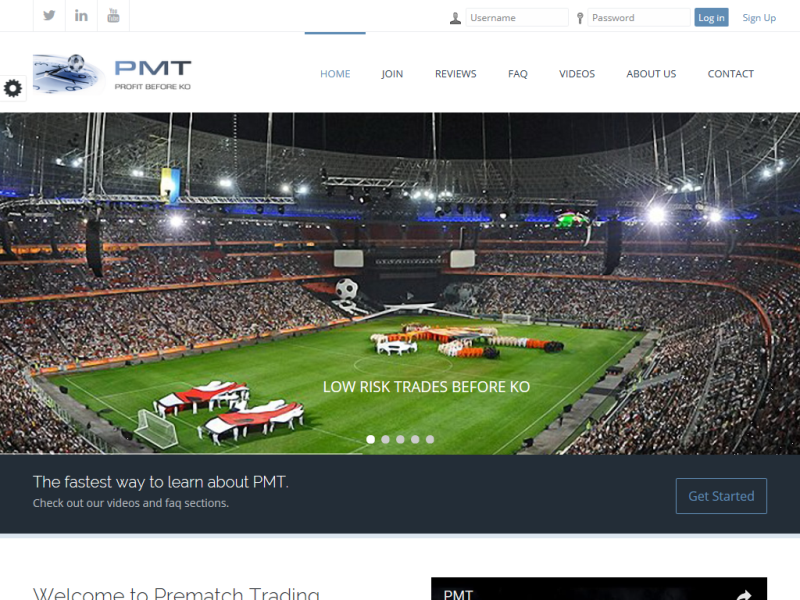The height and width of the screenshot is (600, 800).
Task: Click the user silhouette icon
Action: (455, 18)
